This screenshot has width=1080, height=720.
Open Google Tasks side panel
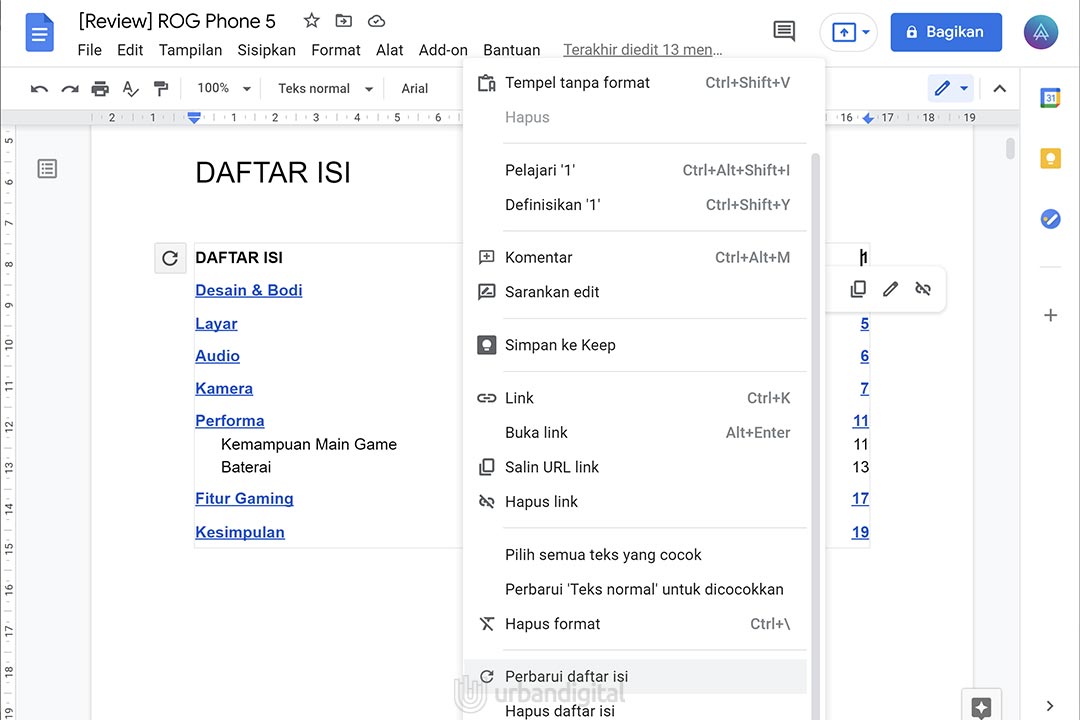1050,219
